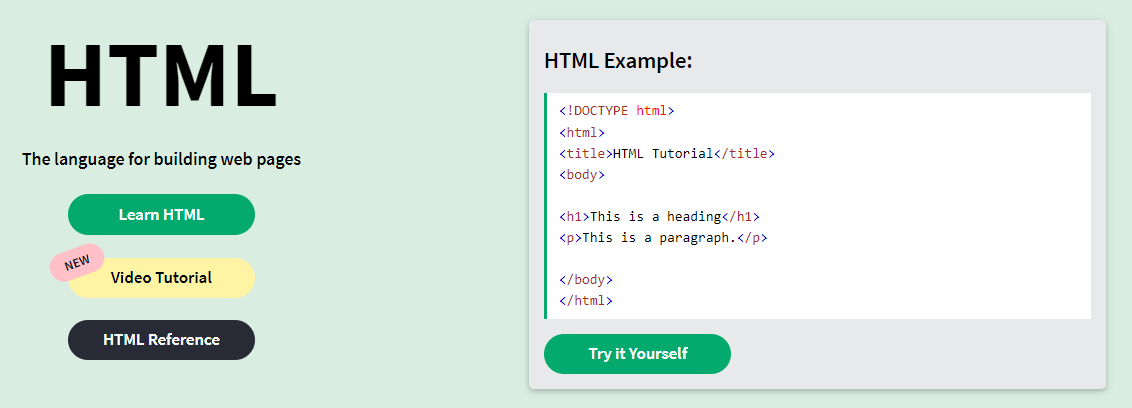
Task: Click the opening <h1> tag
Action: (575, 217)
